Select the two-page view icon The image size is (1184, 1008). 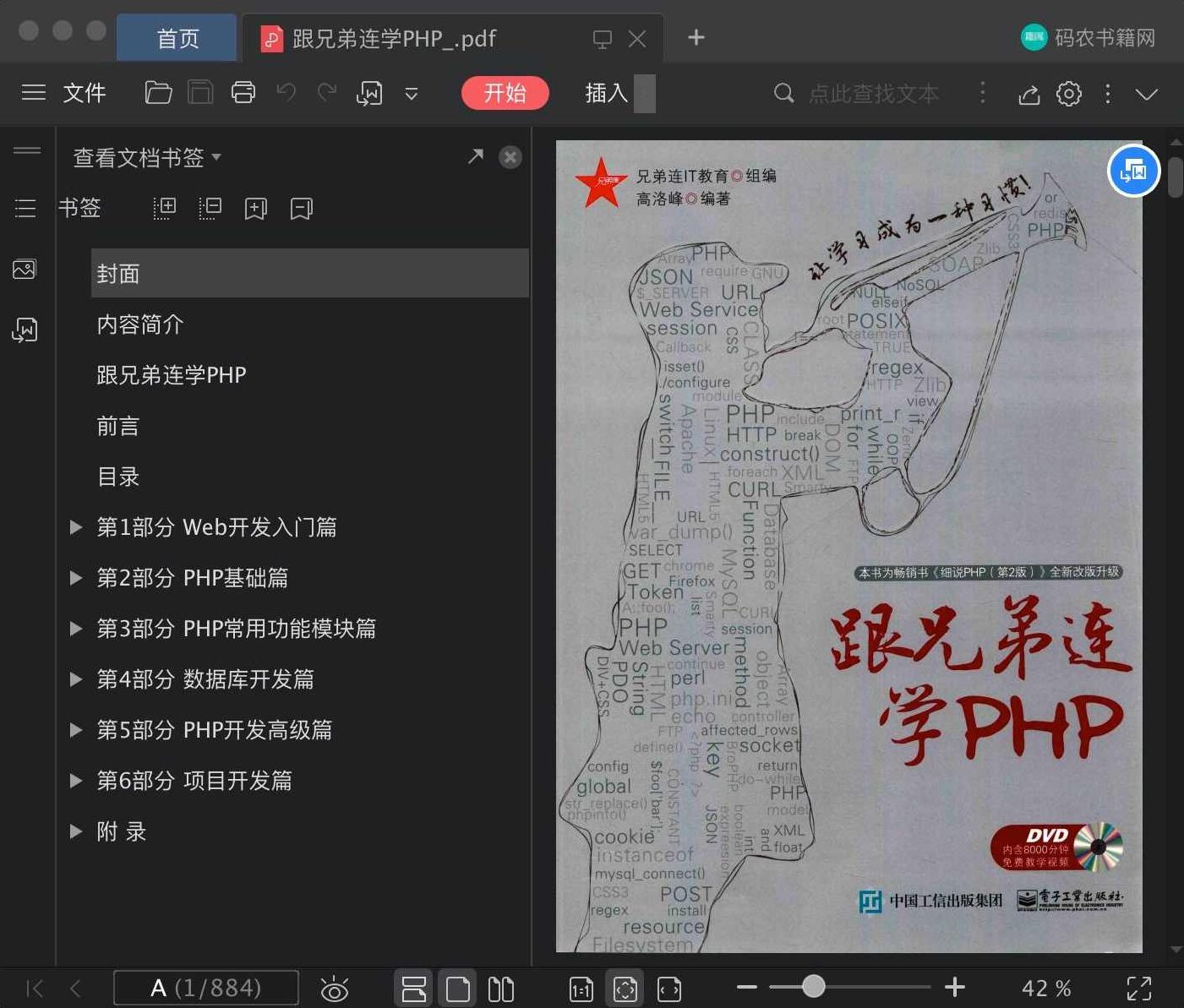point(501,987)
